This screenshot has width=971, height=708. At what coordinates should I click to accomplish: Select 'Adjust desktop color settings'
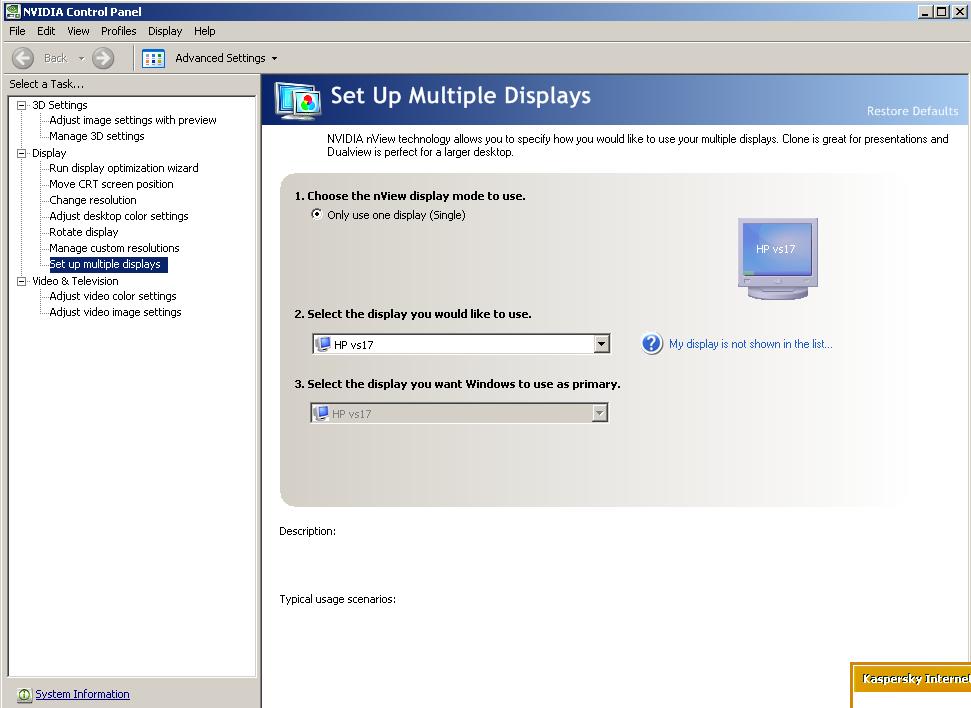pyautogui.click(x=119, y=216)
